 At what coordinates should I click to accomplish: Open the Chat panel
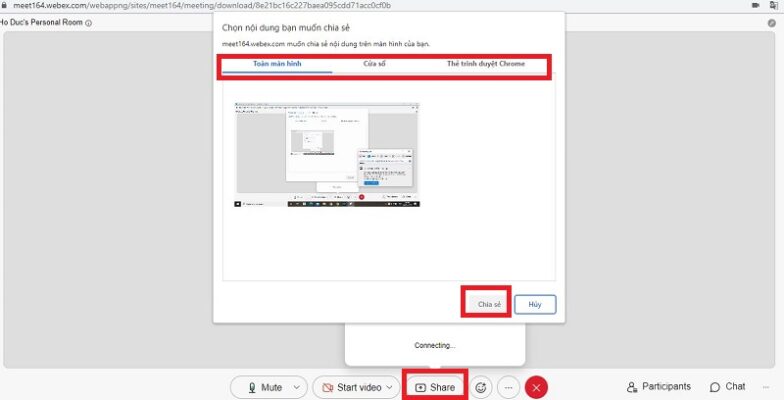pos(727,387)
